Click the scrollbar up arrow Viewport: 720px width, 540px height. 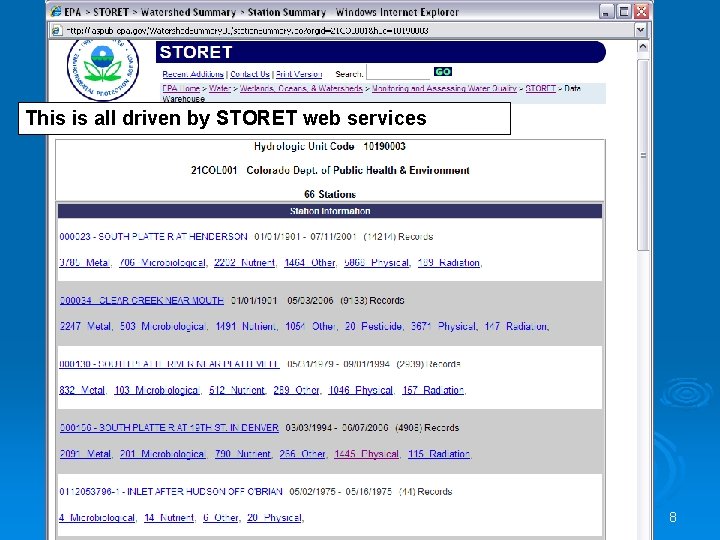coord(643,46)
